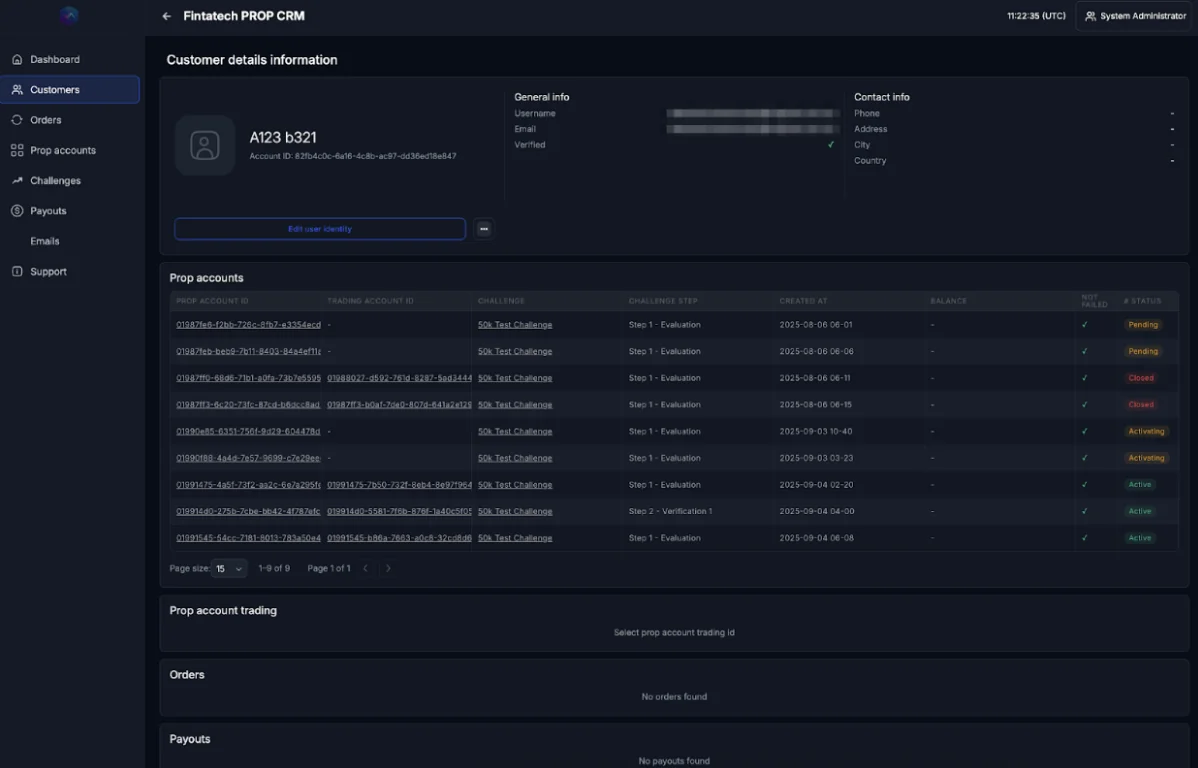Open the three-dot more options button
The height and width of the screenshot is (768, 1198).
(x=484, y=229)
